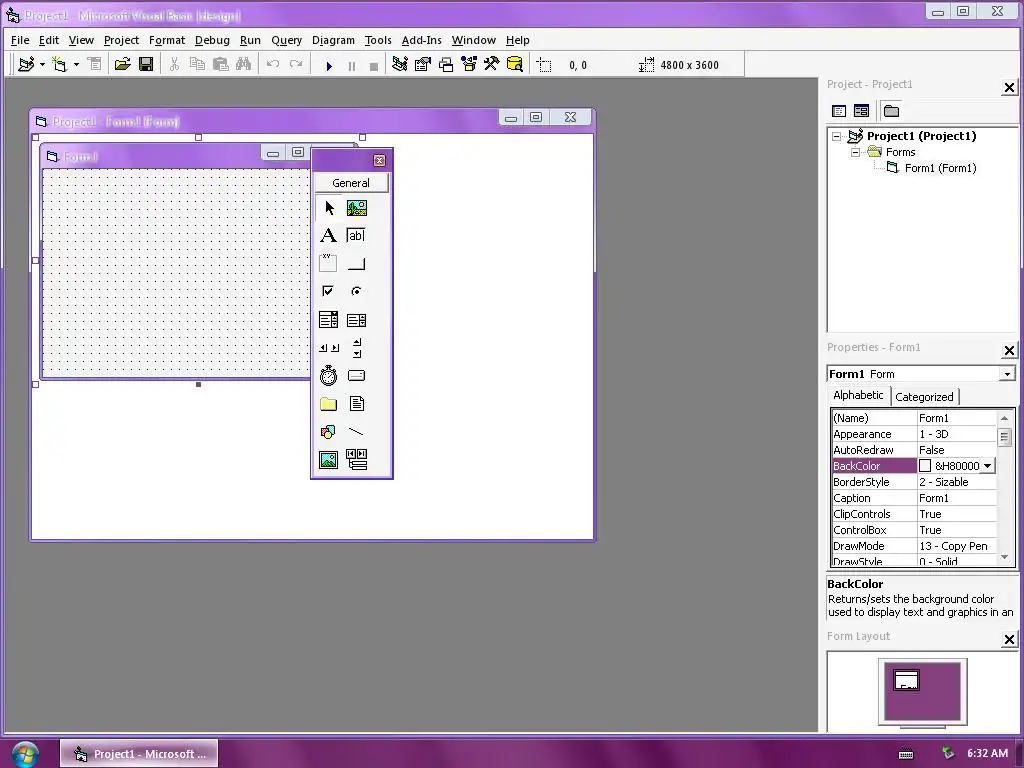
Task: Collapse the Project1 (Project1) tree node
Action: [x=837, y=136]
